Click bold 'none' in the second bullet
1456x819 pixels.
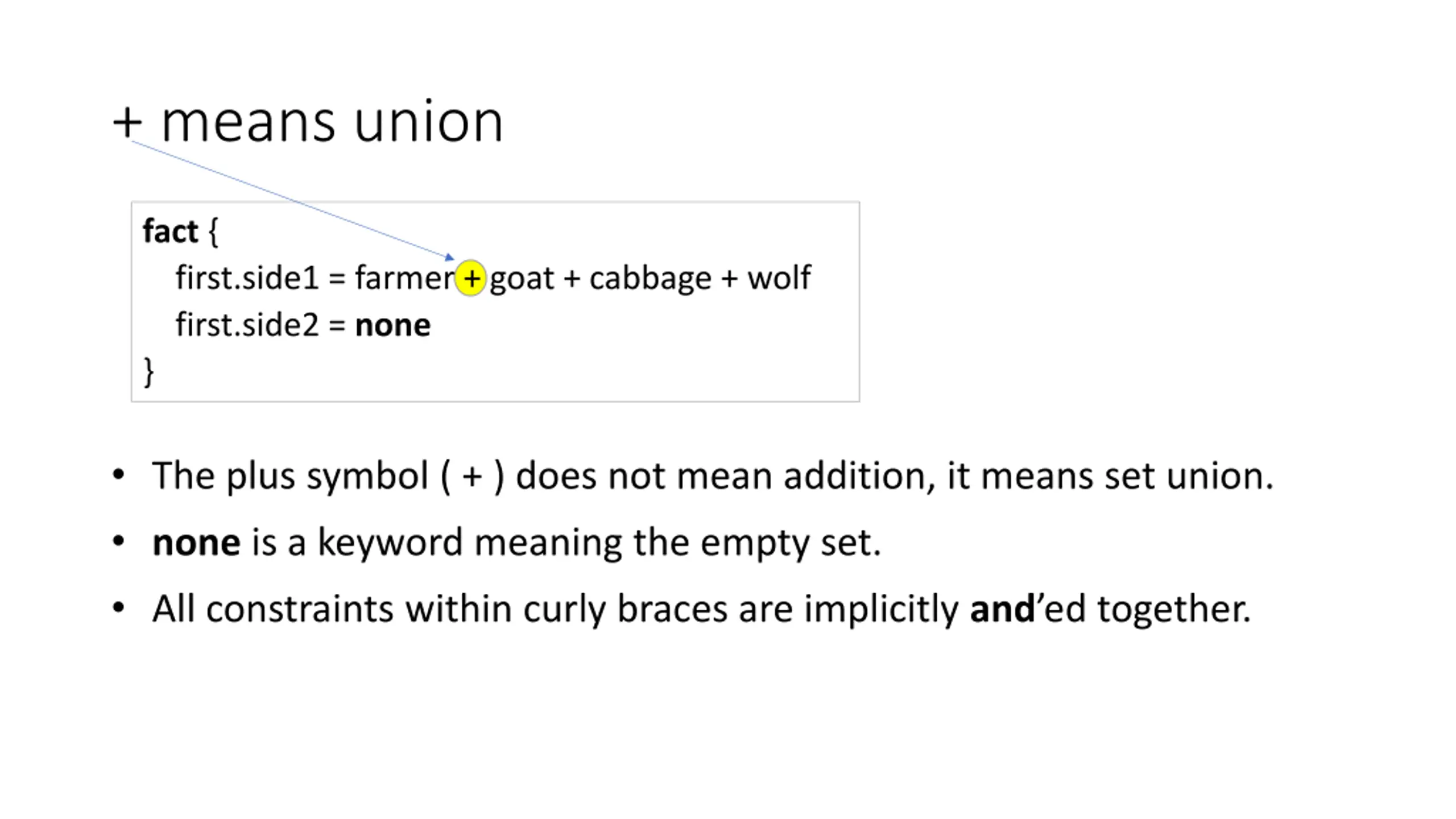[x=197, y=543]
